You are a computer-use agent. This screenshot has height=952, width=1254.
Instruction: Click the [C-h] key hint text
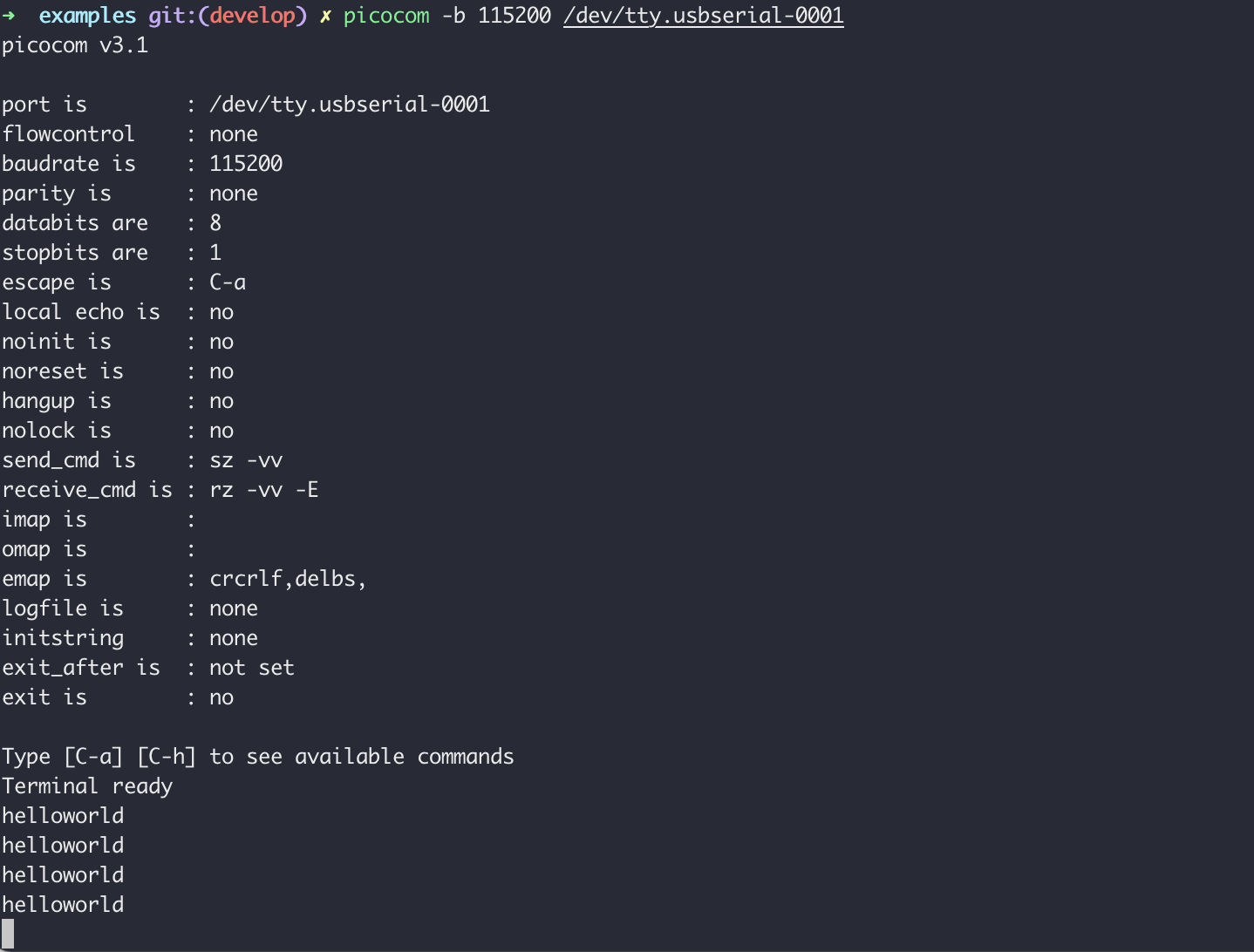[x=167, y=757]
